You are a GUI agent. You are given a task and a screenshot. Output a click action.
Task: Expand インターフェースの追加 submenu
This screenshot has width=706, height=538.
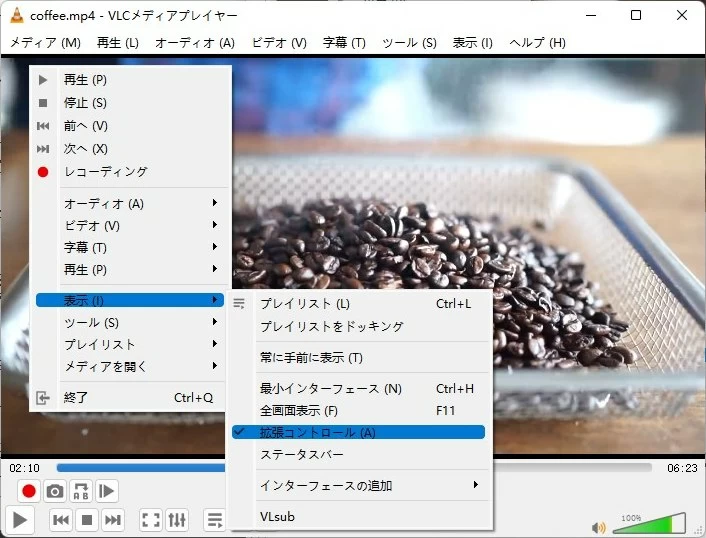click(x=360, y=486)
